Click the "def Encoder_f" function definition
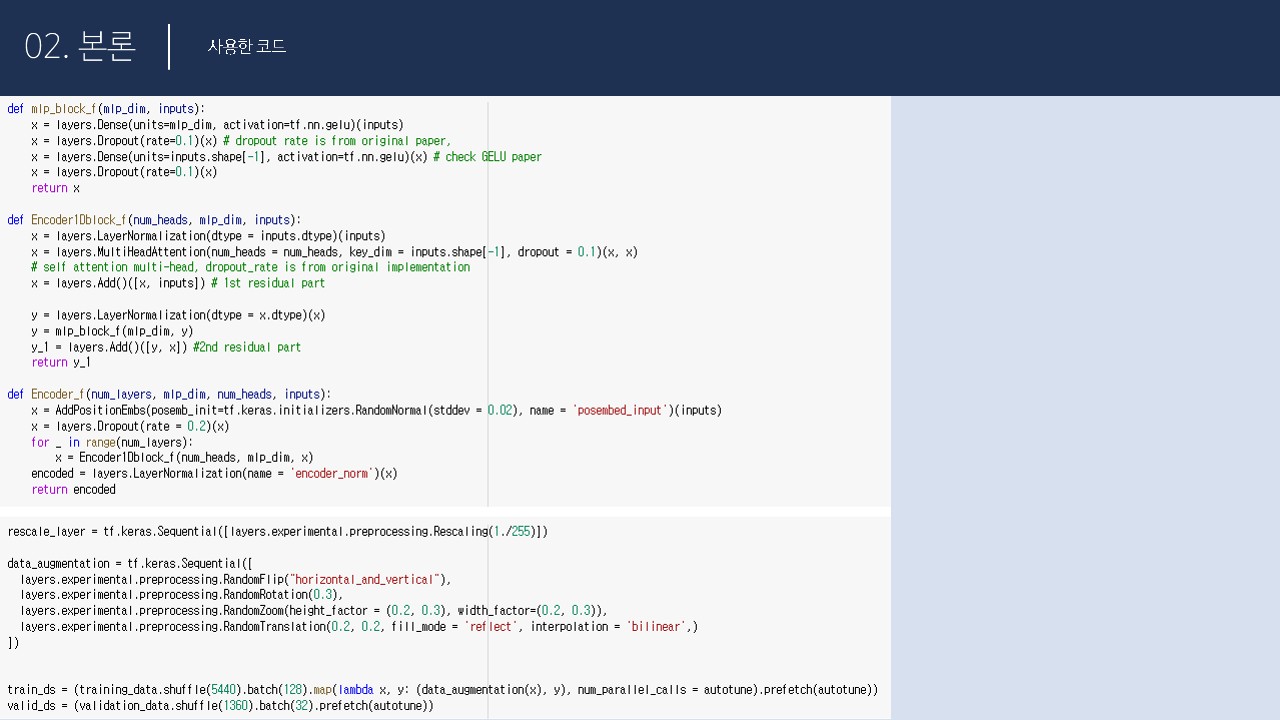Screen dimensions: 1280x720 pyautogui.click(x=168, y=395)
